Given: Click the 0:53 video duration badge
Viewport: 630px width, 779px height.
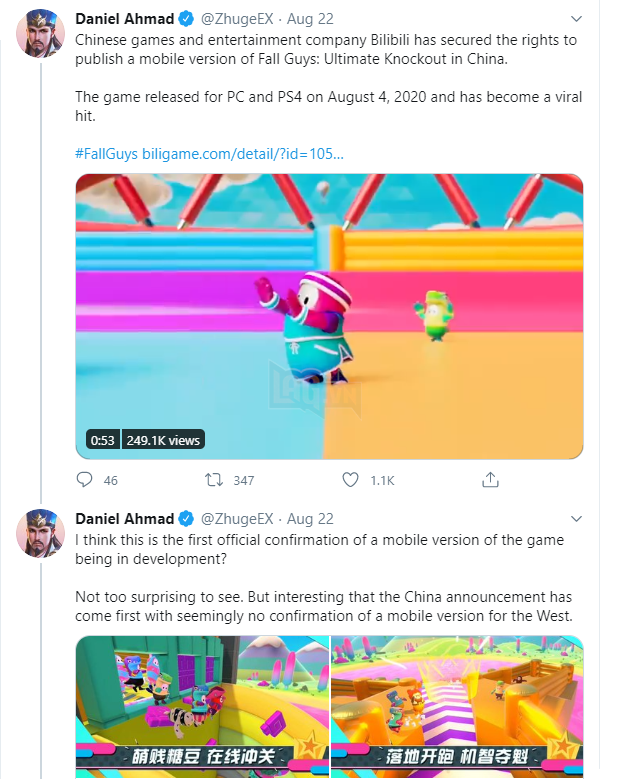Looking at the screenshot, I should coord(102,440).
